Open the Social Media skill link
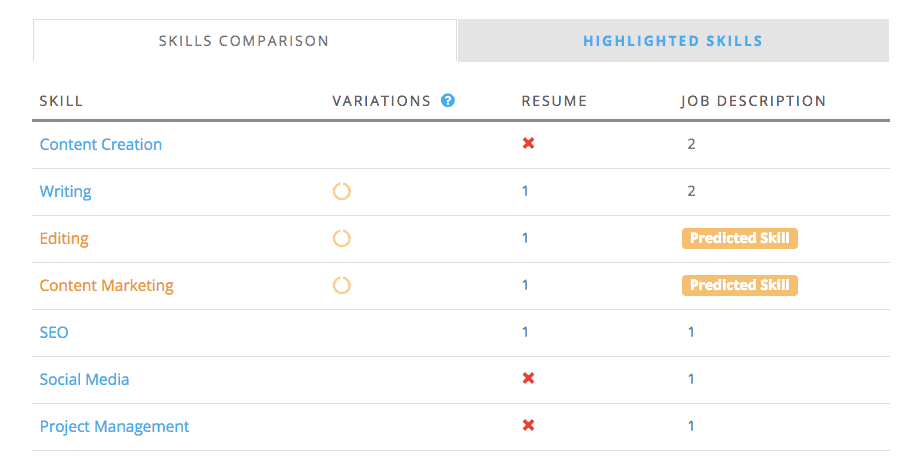 point(85,379)
